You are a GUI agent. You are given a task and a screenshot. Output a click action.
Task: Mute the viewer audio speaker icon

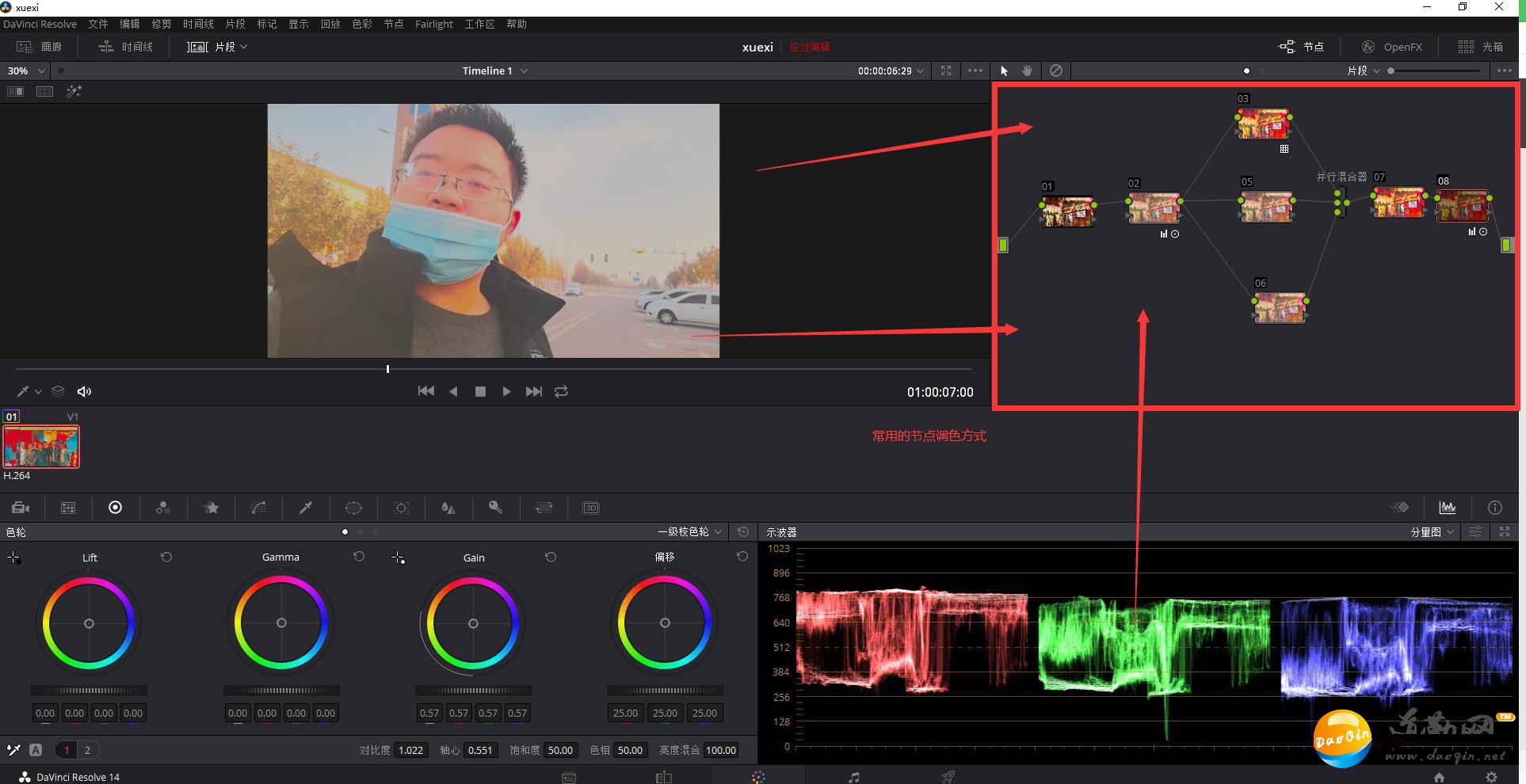click(x=84, y=391)
